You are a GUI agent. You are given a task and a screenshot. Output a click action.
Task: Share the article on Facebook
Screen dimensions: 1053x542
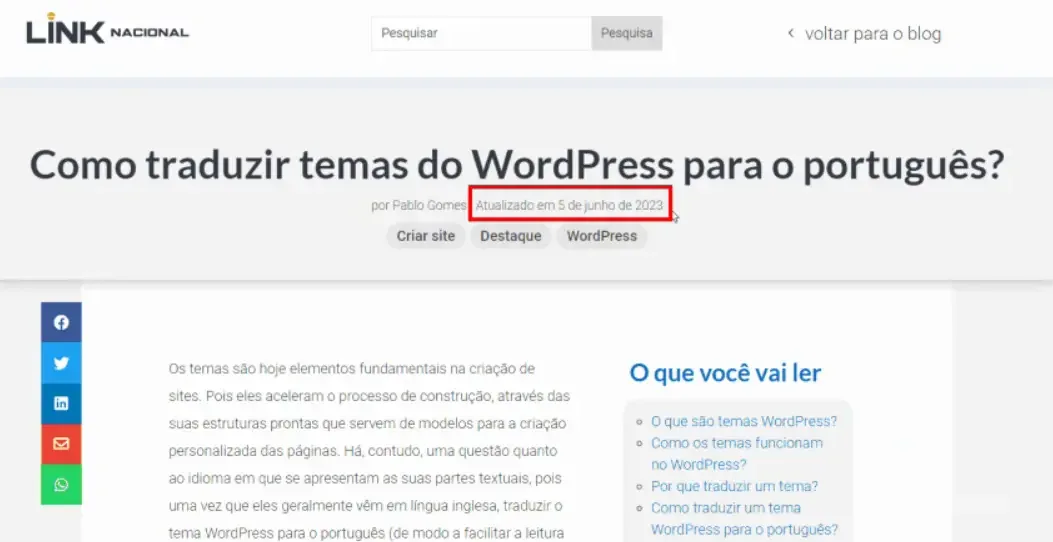coord(61,322)
